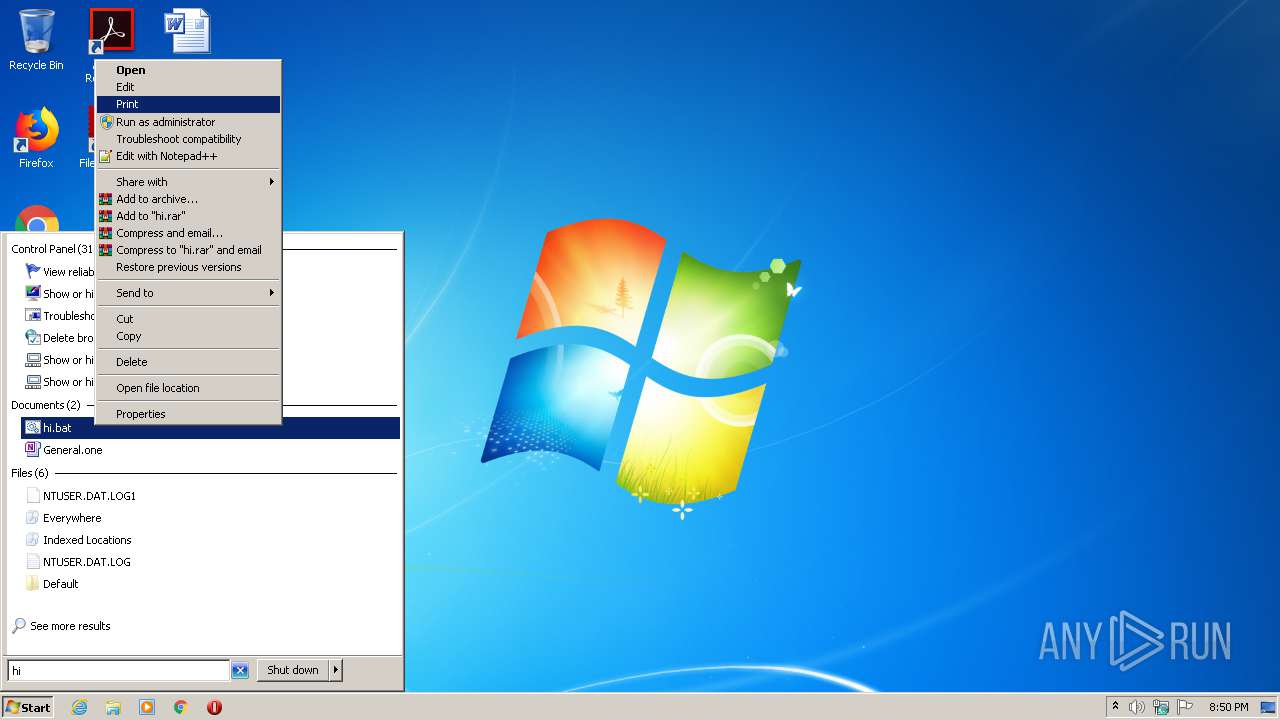Click the OneNote icon beside General.one
This screenshot has width=1280, height=720.
(33, 450)
